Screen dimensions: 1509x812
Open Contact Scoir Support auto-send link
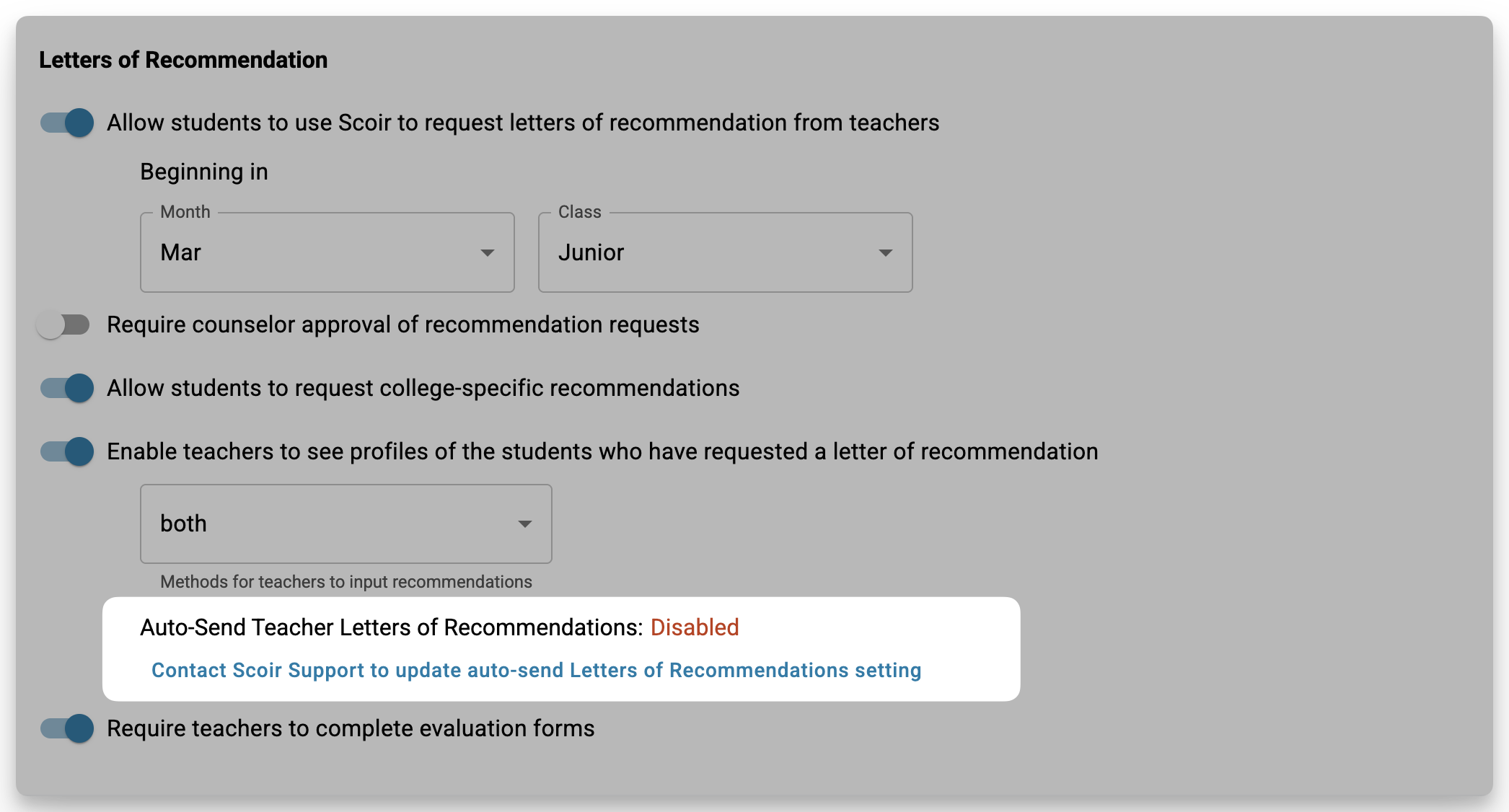(537, 671)
